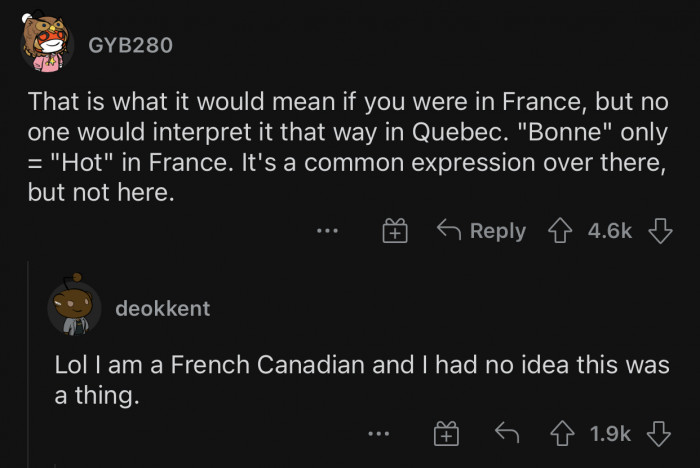Downvote deokkent's reply
Image resolution: width=700 pixels, height=468 pixels.
pyautogui.click(x=659, y=433)
